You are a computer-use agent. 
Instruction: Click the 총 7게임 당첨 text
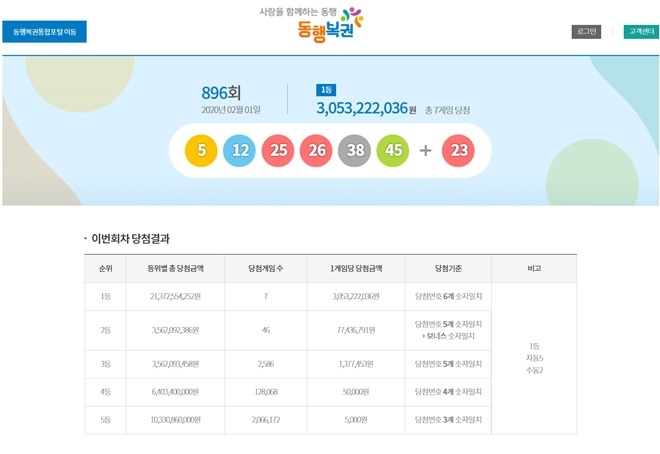[x=447, y=110]
